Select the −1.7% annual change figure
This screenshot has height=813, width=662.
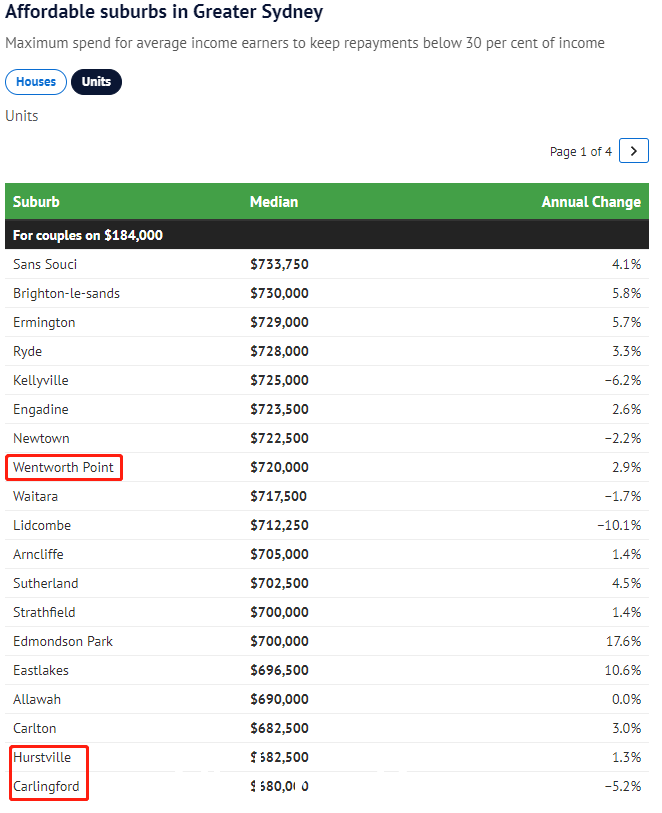pyautogui.click(x=623, y=496)
